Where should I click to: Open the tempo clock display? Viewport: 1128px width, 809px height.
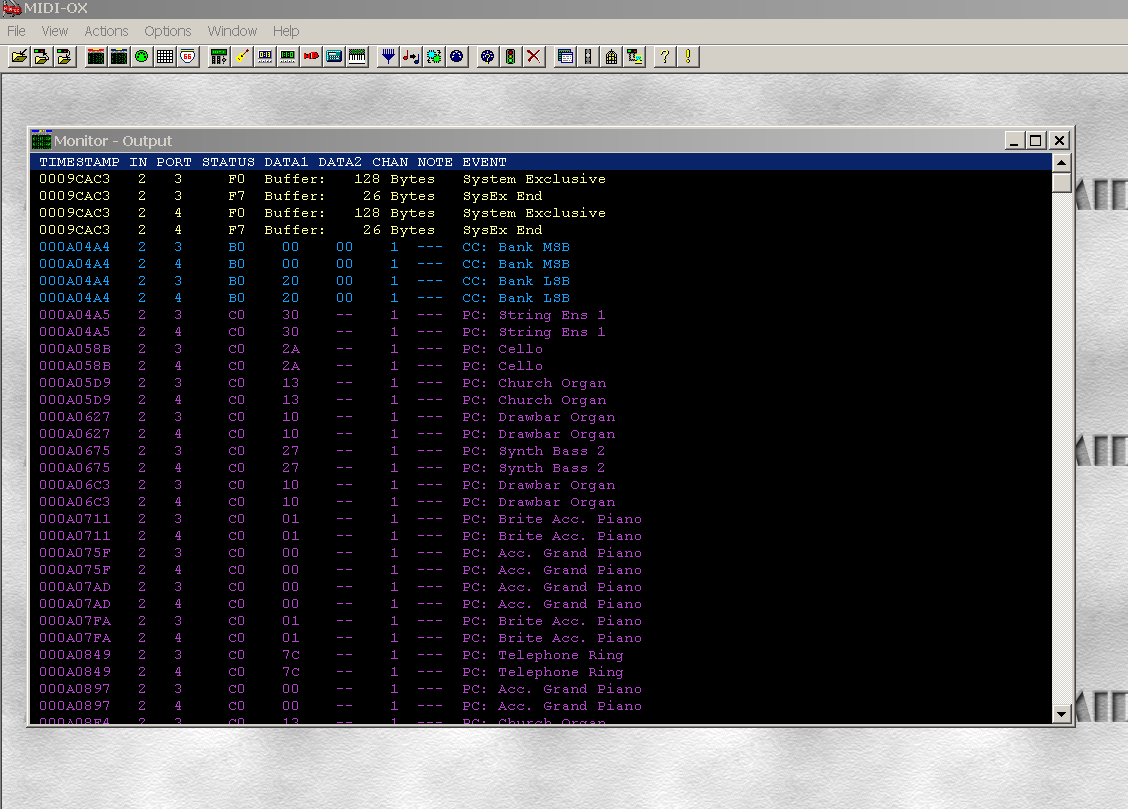point(287,57)
